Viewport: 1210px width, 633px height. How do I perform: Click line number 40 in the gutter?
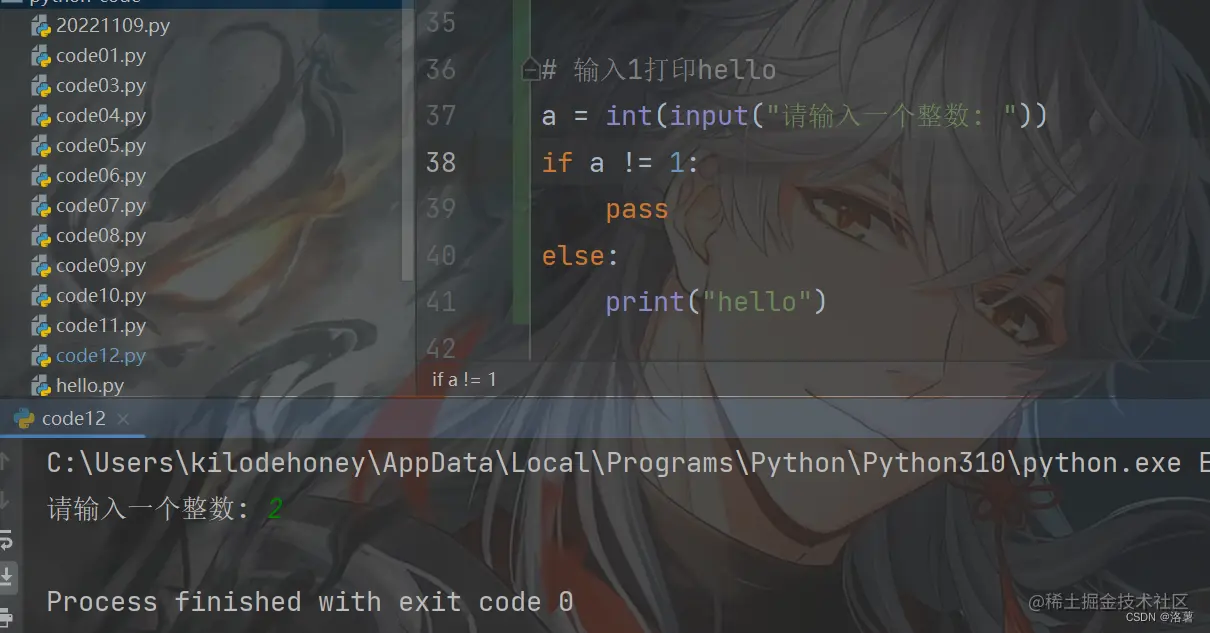click(441, 255)
